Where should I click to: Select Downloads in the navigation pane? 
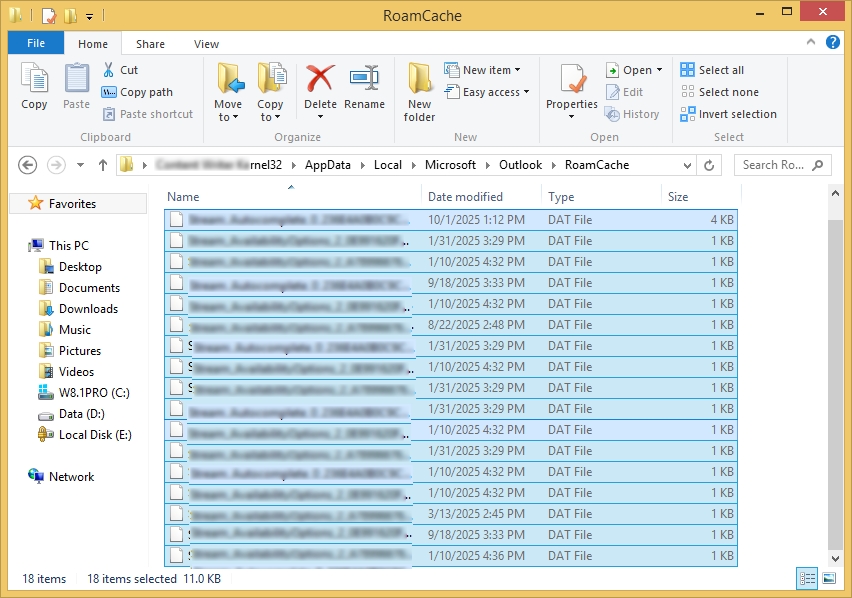pyautogui.click(x=88, y=309)
